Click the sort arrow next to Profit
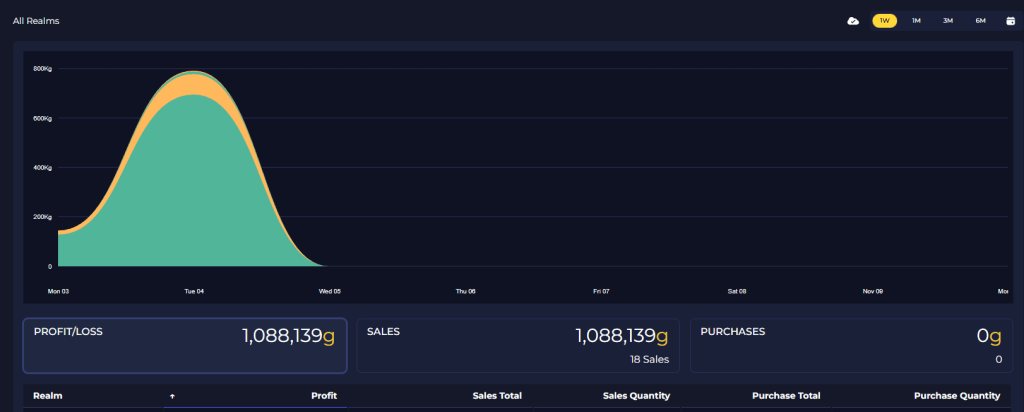The image size is (1024, 412). (172, 396)
